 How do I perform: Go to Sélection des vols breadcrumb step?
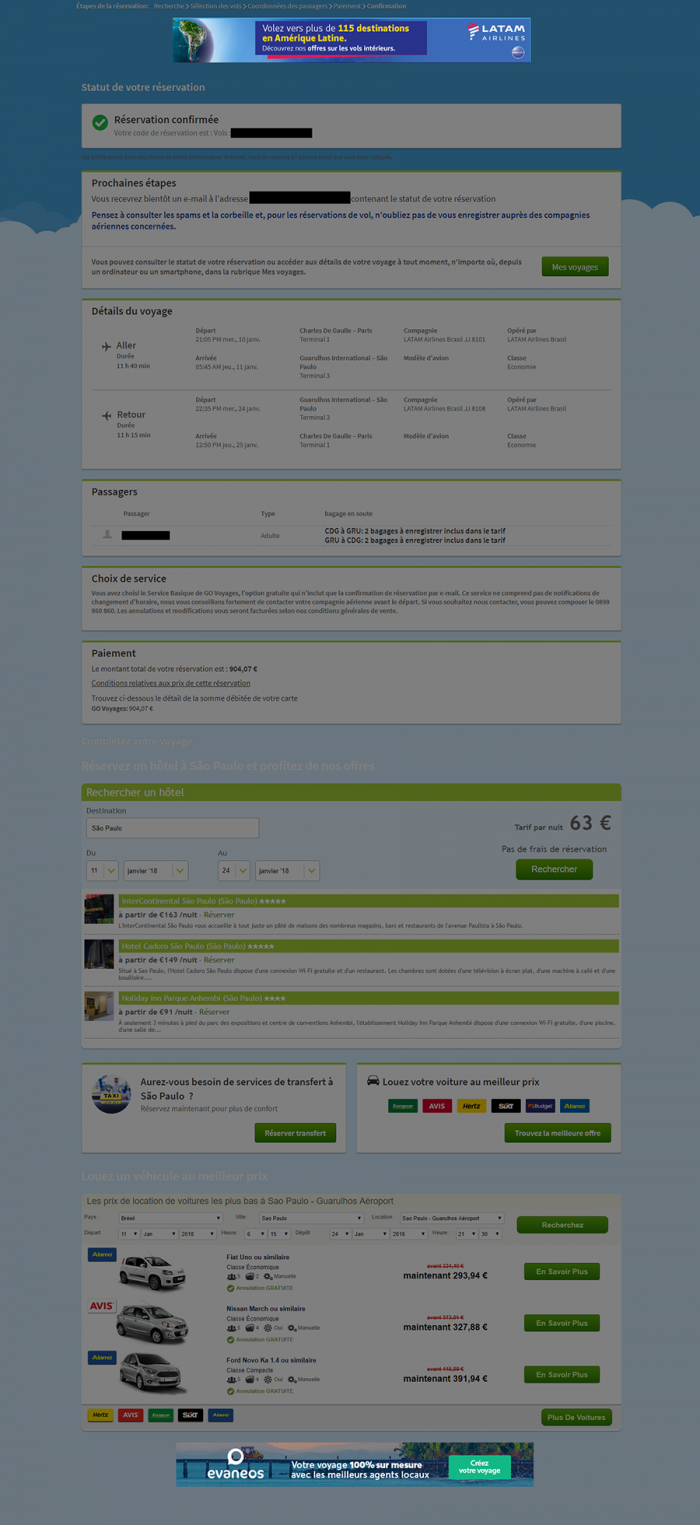[216, 6]
